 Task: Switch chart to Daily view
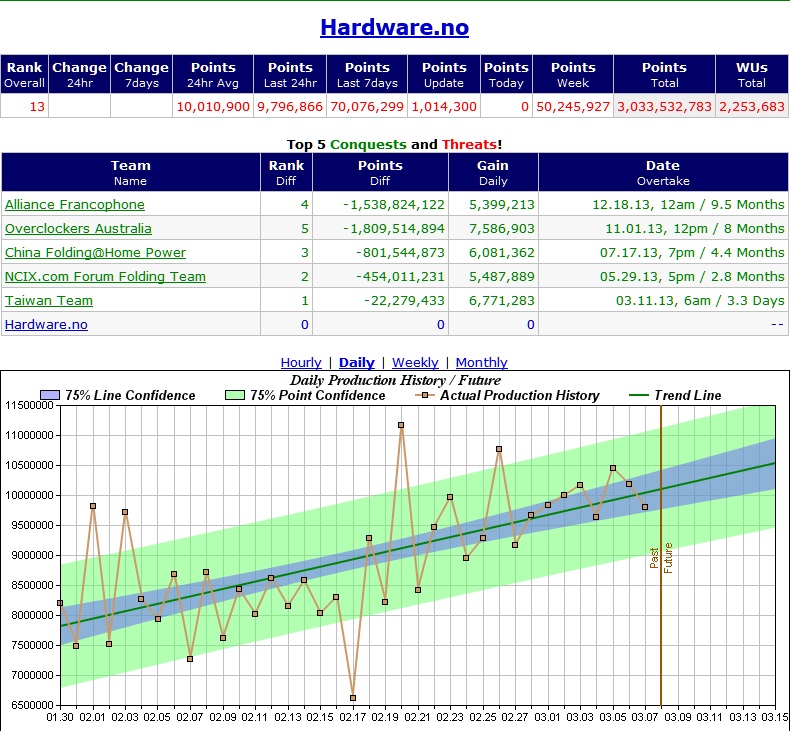tap(357, 363)
